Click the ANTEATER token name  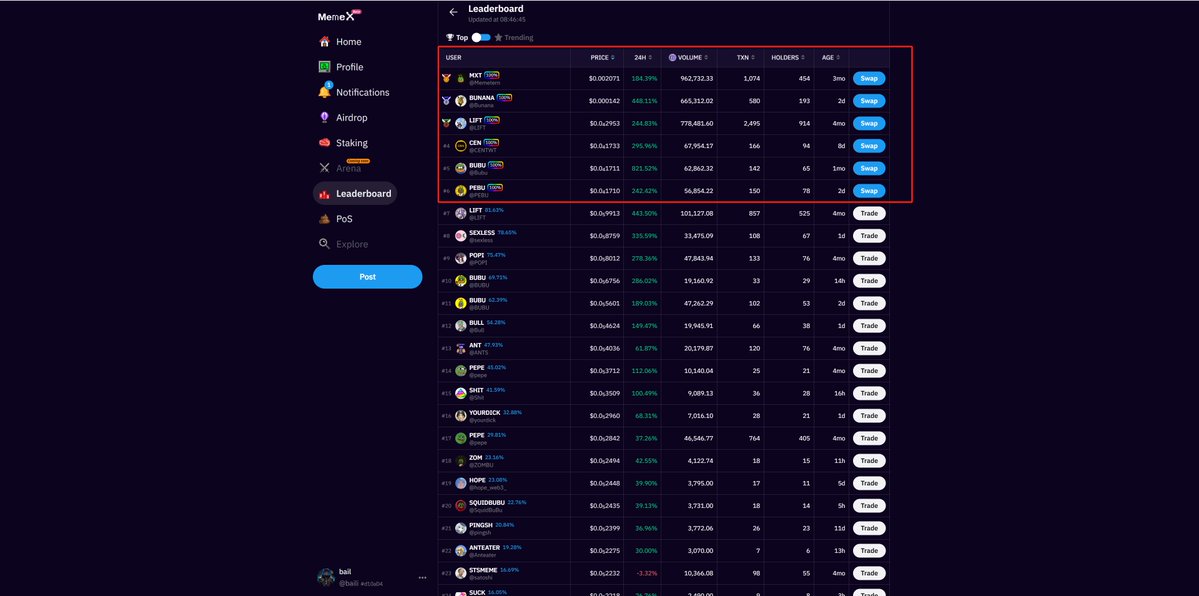coord(485,548)
